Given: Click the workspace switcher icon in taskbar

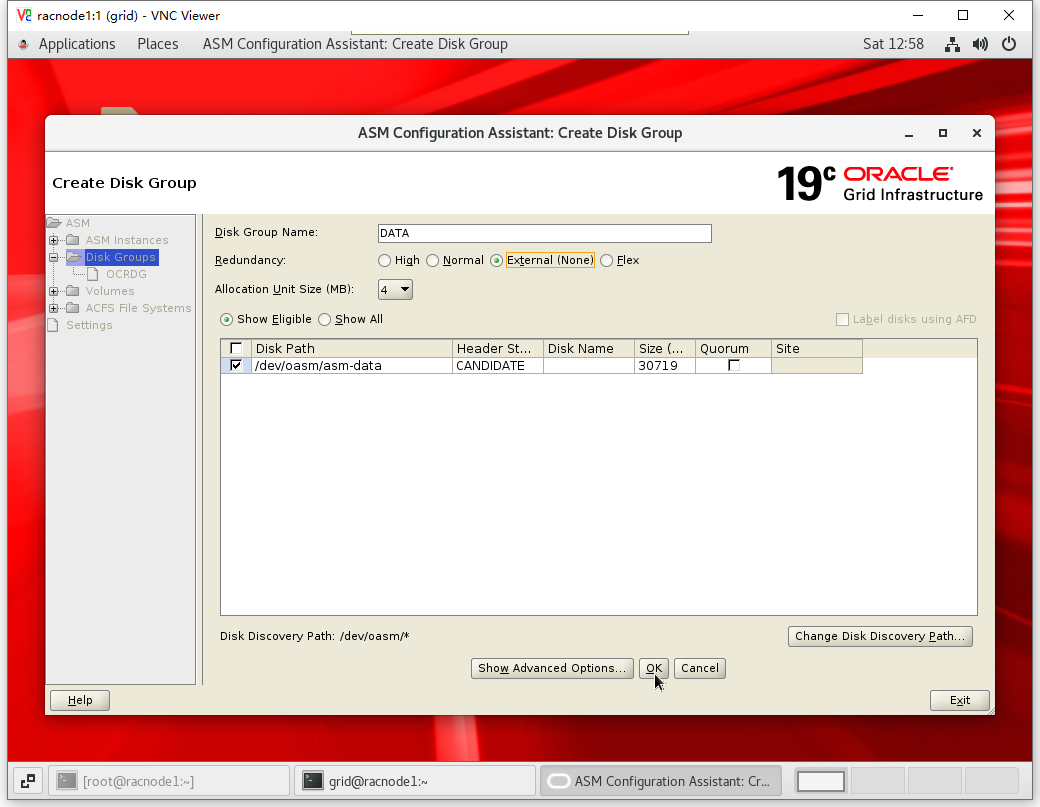Looking at the screenshot, I should tap(28, 781).
